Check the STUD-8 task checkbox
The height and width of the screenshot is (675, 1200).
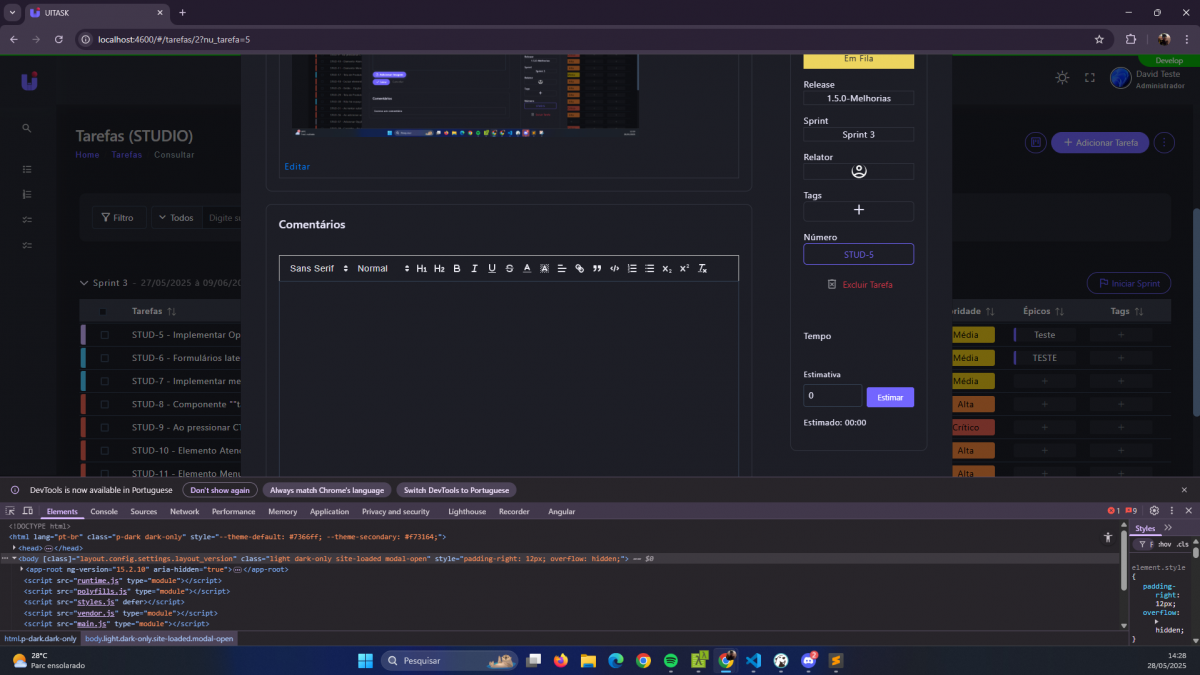point(104,405)
